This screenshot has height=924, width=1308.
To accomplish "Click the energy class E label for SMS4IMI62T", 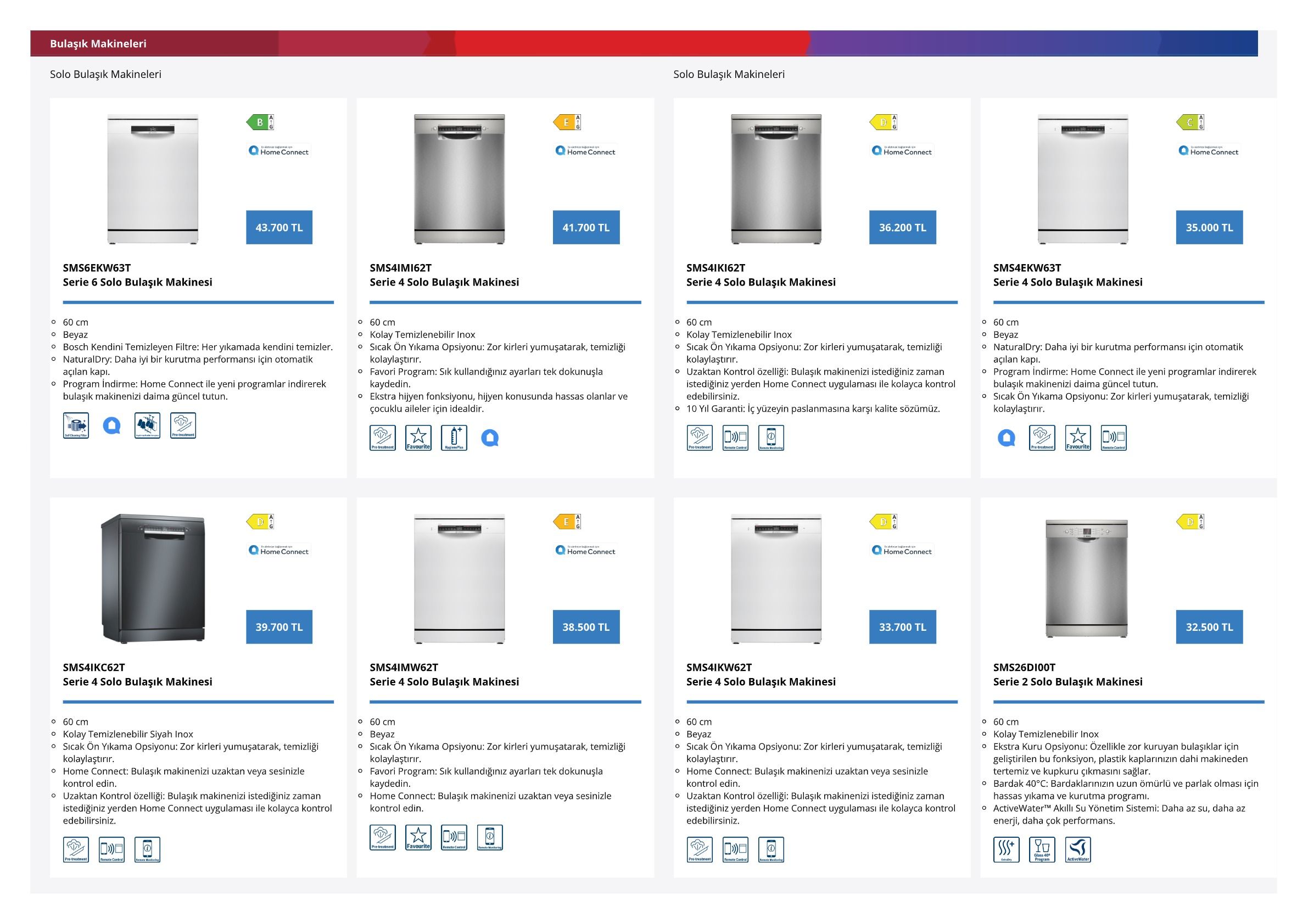I will pyautogui.click(x=567, y=122).
